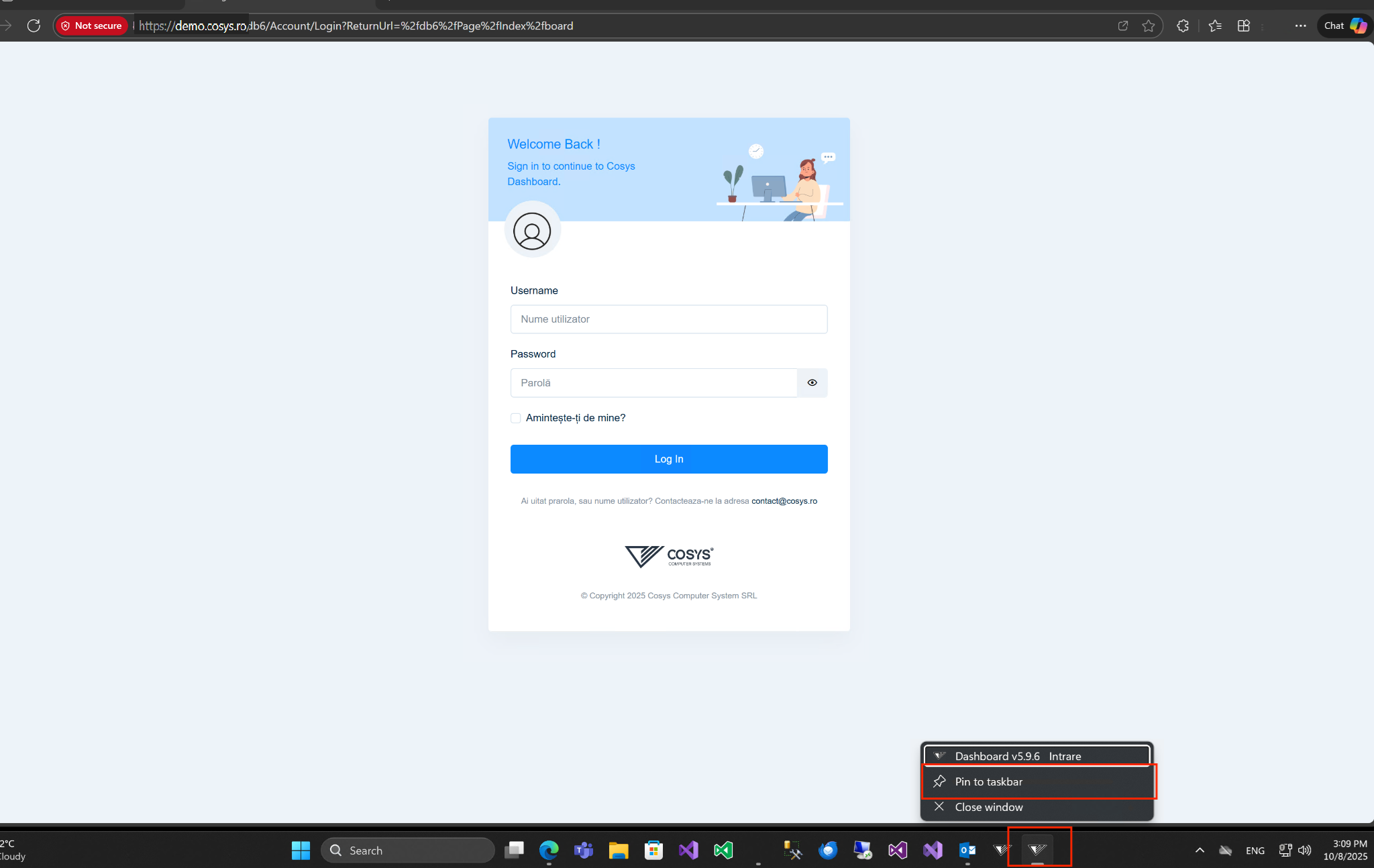Click the Cosys taskbar icon beside Outlook
The image size is (1374, 868).
coord(1002,851)
